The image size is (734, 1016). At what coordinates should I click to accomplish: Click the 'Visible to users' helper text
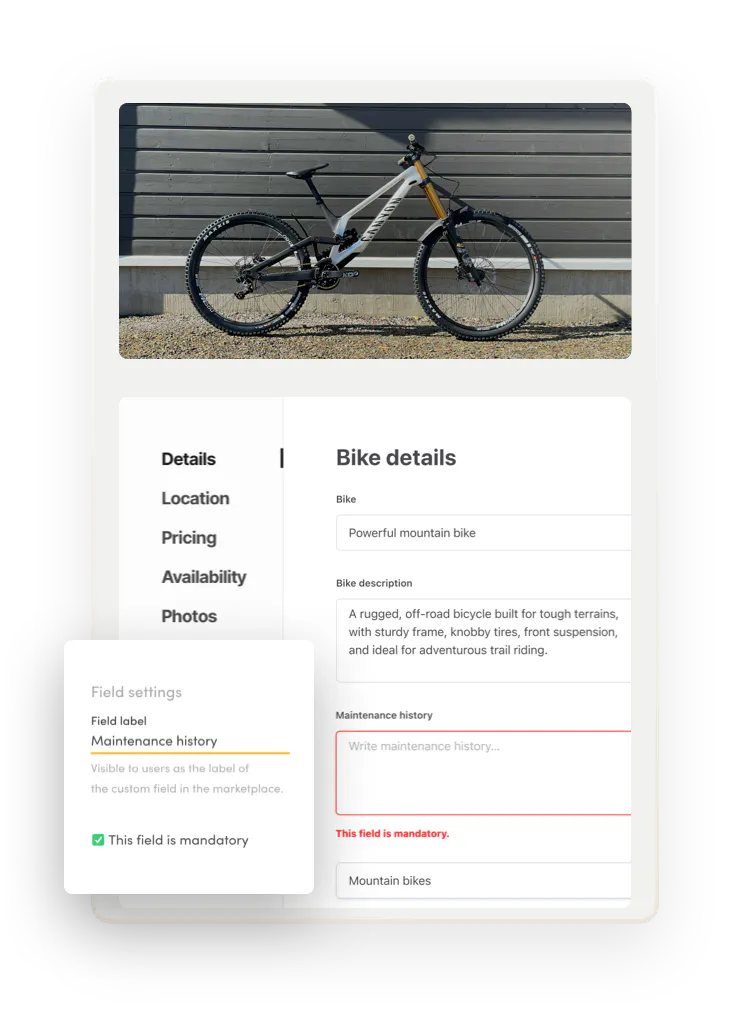point(170,769)
